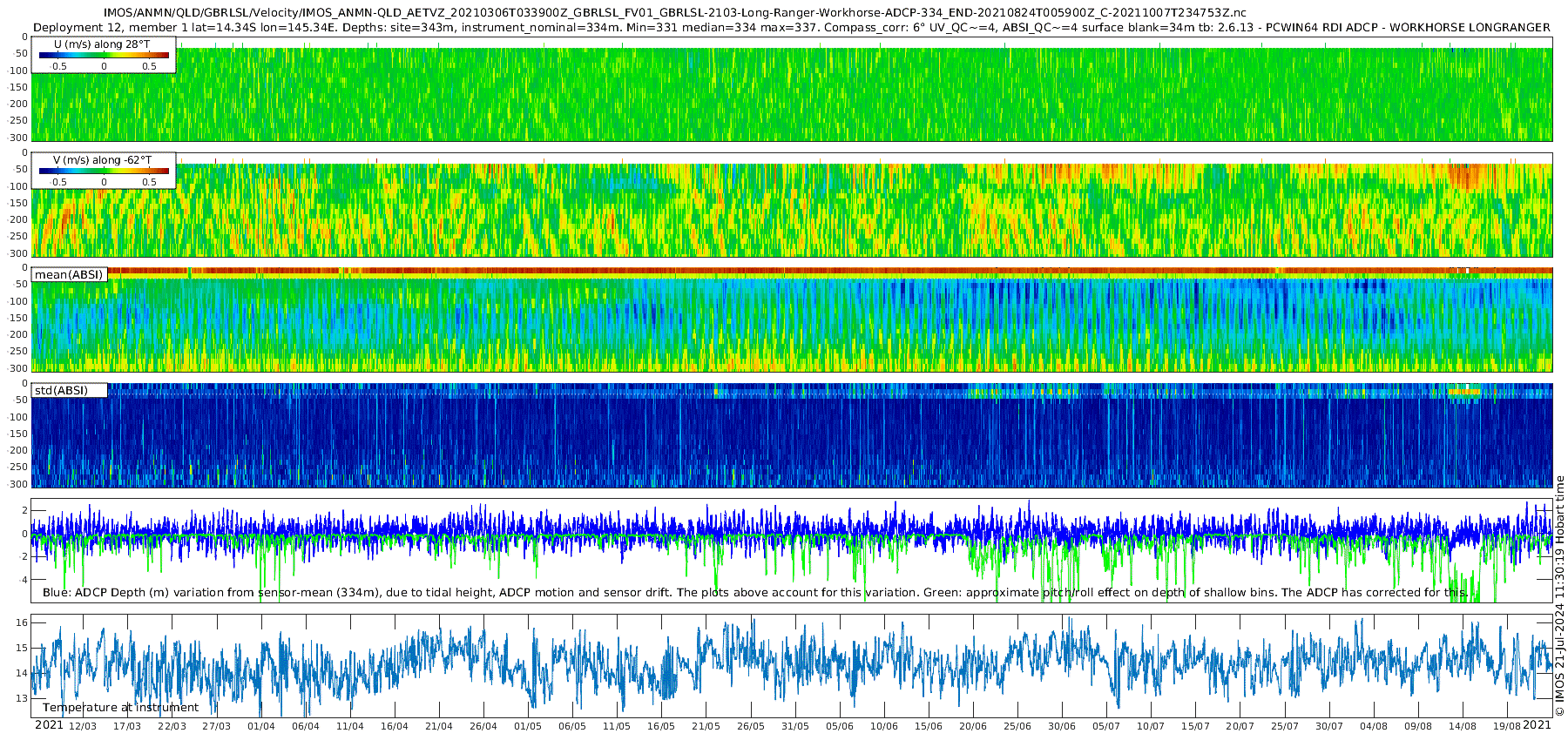The image size is (1568, 740).
Task: Click the file path title text
Action: pos(675,13)
